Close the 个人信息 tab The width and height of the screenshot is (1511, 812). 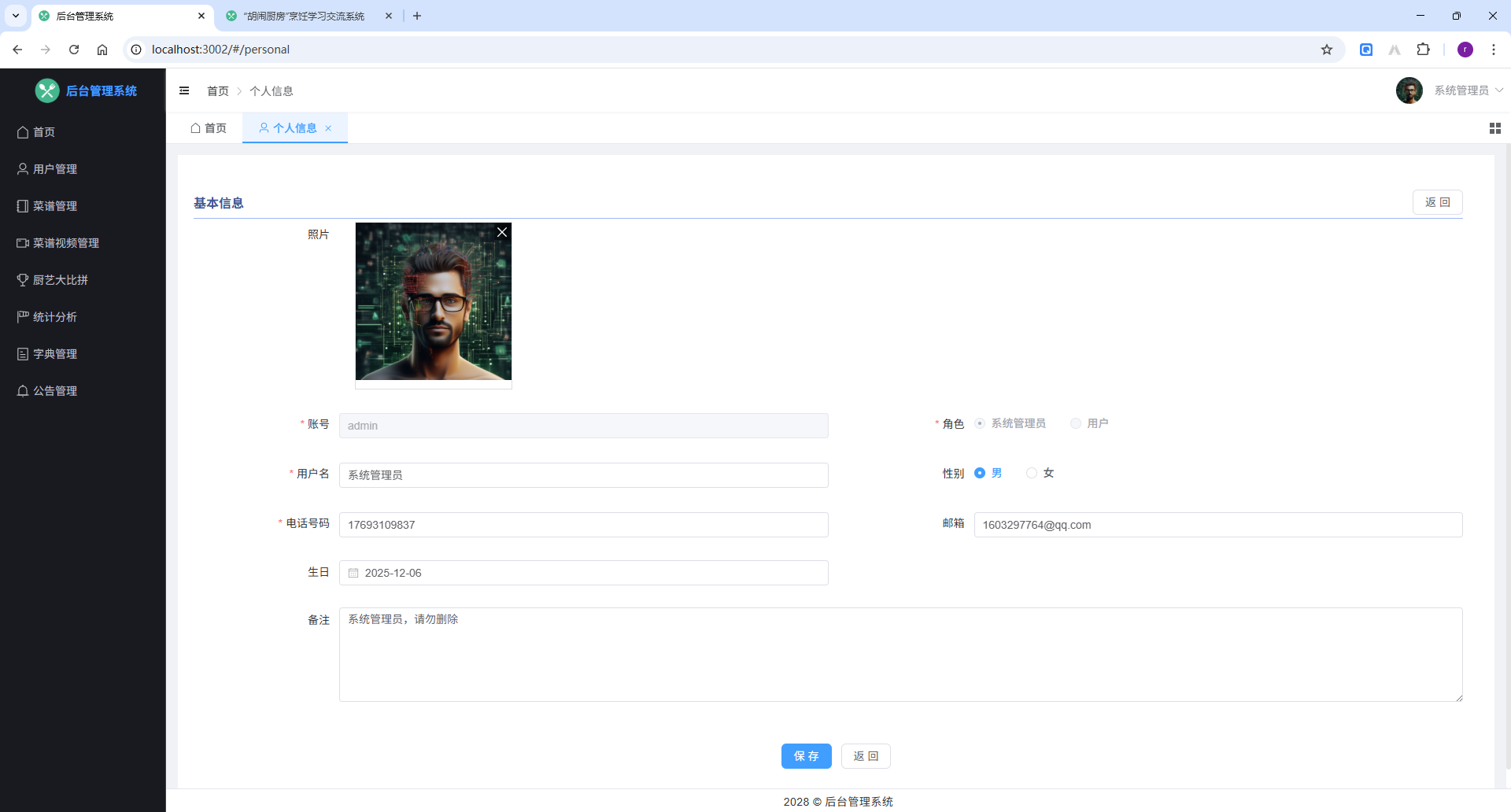coord(328,128)
